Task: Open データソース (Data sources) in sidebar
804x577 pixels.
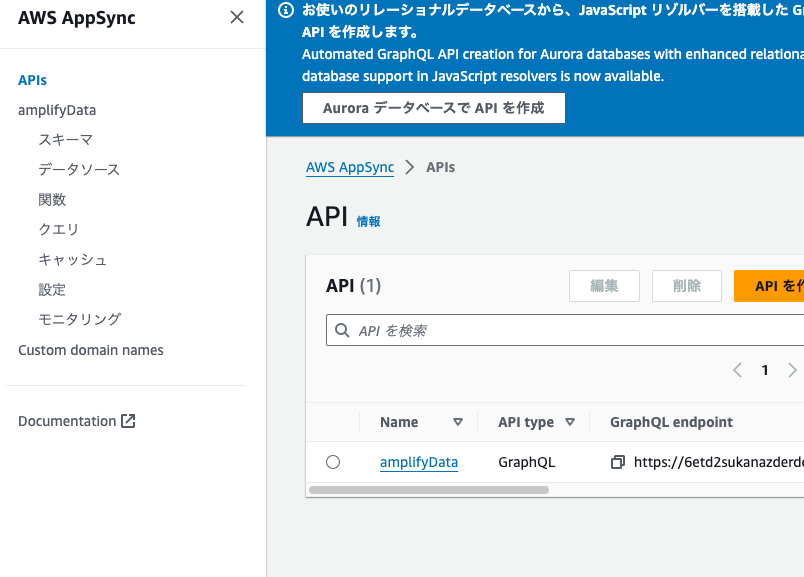Action: 79,169
